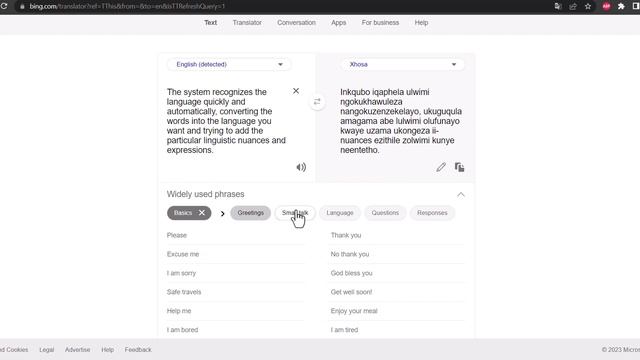Click the browser address bar URL
The width and height of the screenshot is (640, 360).
[x=127, y=7]
